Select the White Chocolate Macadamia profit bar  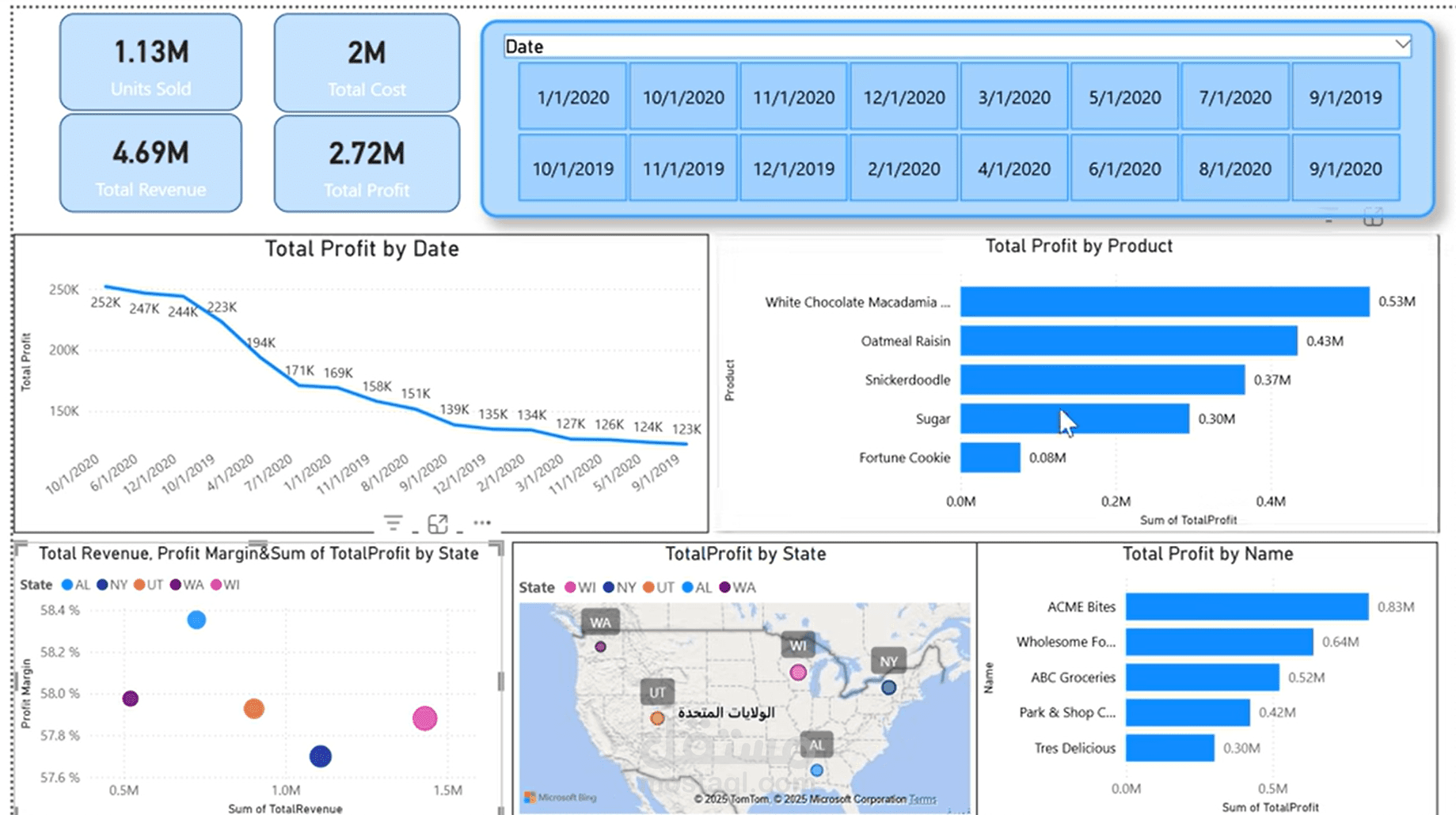pos(1165,301)
